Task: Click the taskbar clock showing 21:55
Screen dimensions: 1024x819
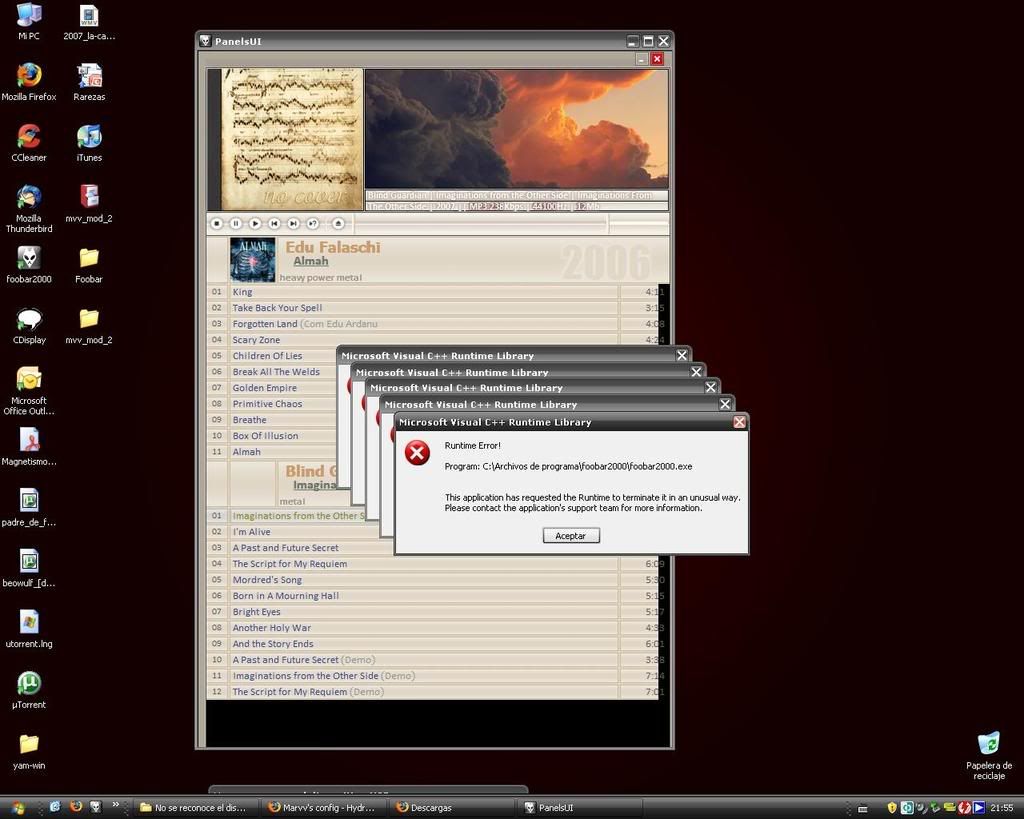Action: point(1002,808)
